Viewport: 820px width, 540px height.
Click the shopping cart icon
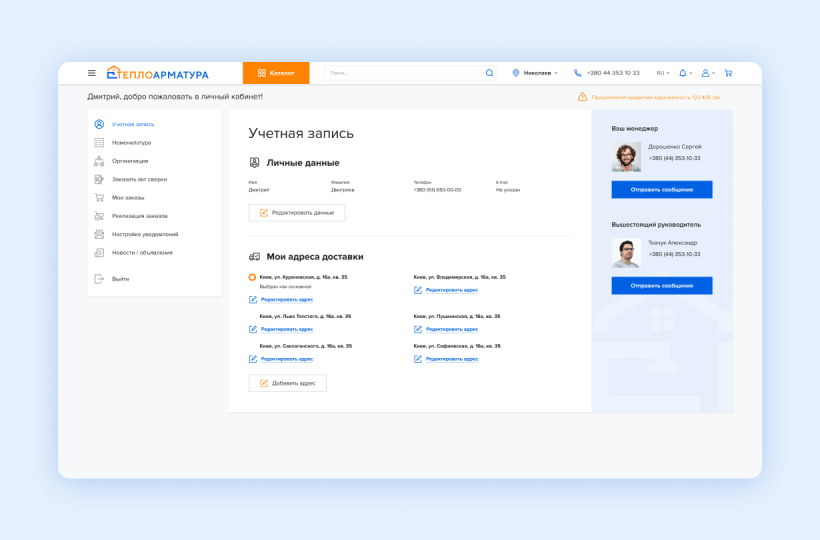coord(728,73)
